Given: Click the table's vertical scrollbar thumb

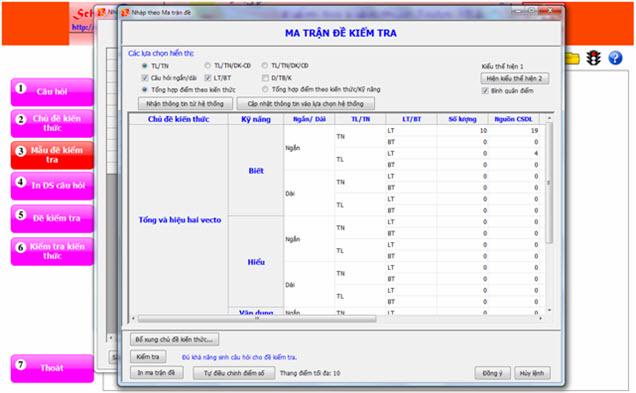Looking at the screenshot, I should (x=549, y=183).
